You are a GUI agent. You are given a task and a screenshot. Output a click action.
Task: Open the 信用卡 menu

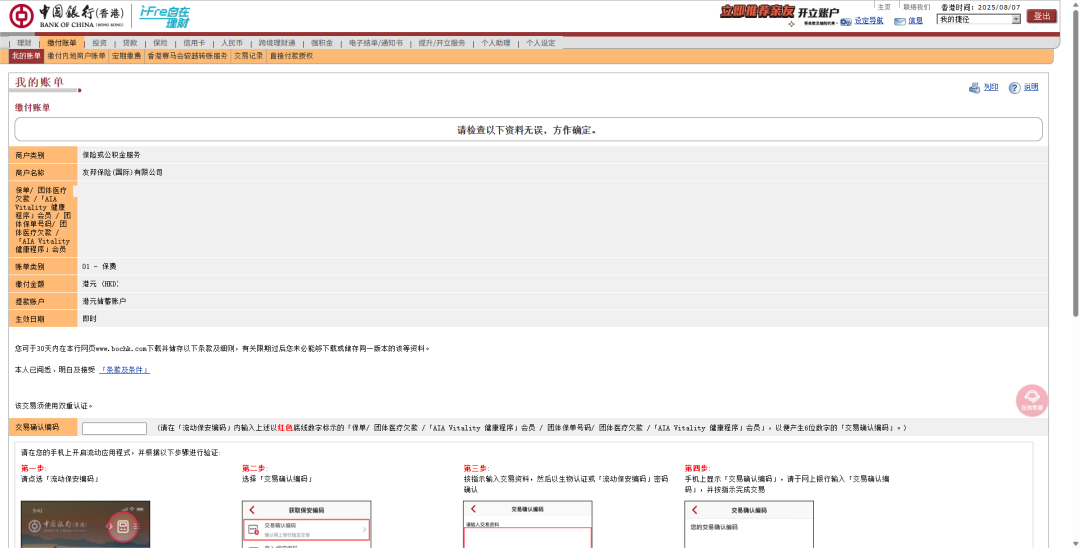point(194,43)
